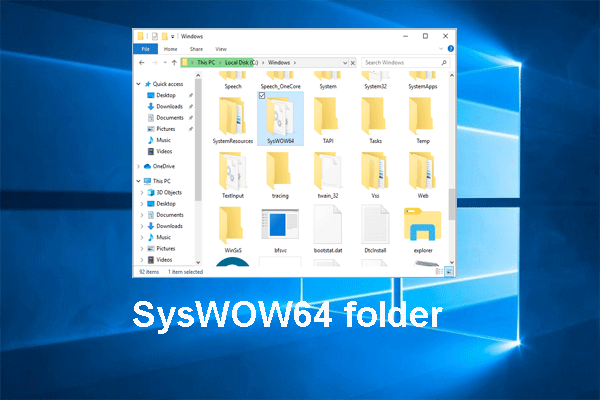Select the SystemResources folder
600x400 pixels.
(232, 121)
